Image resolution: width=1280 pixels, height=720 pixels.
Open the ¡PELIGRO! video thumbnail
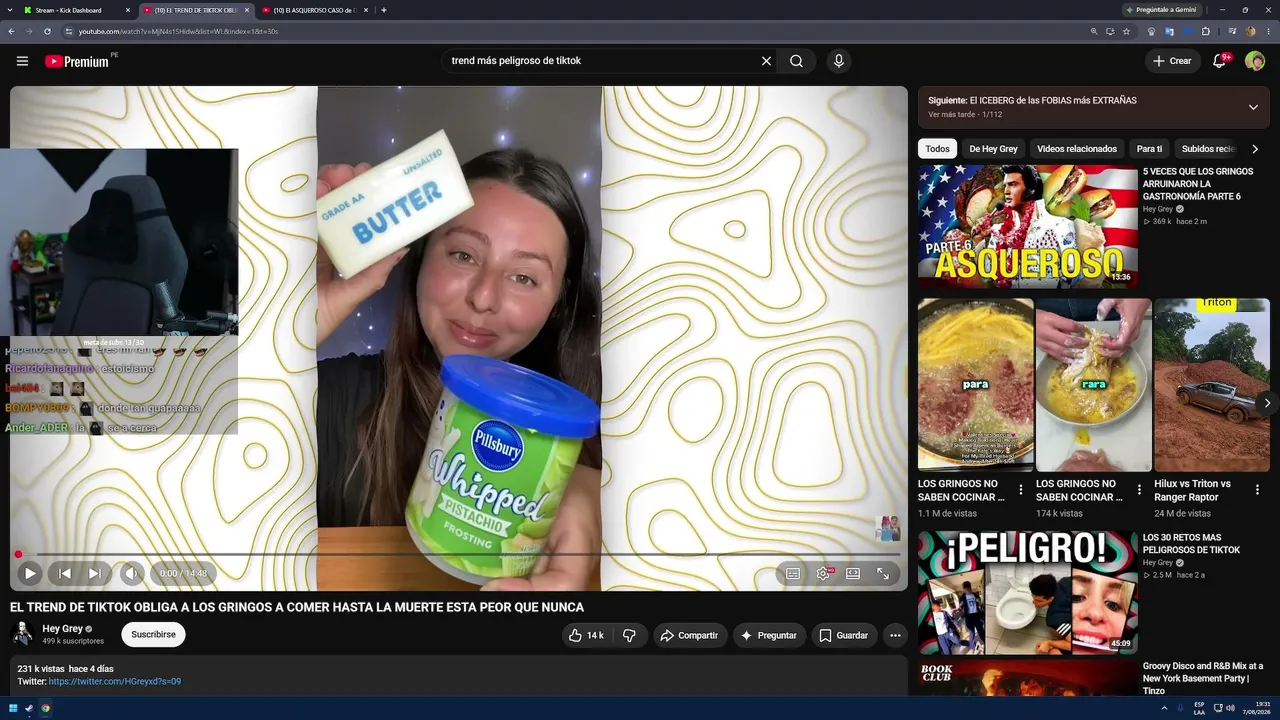click(x=1028, y=593)
